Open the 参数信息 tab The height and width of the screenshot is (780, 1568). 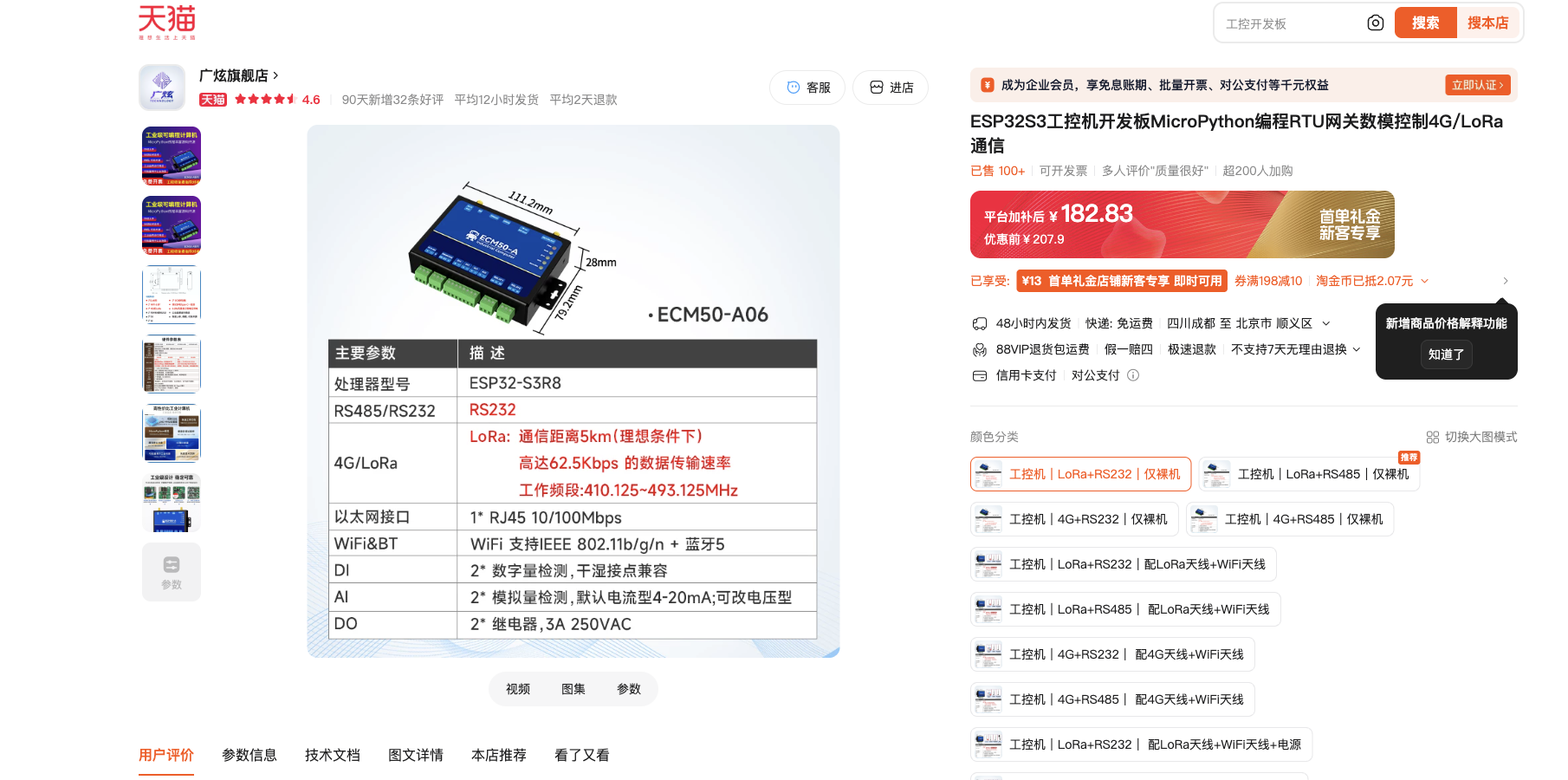(249, 755)
